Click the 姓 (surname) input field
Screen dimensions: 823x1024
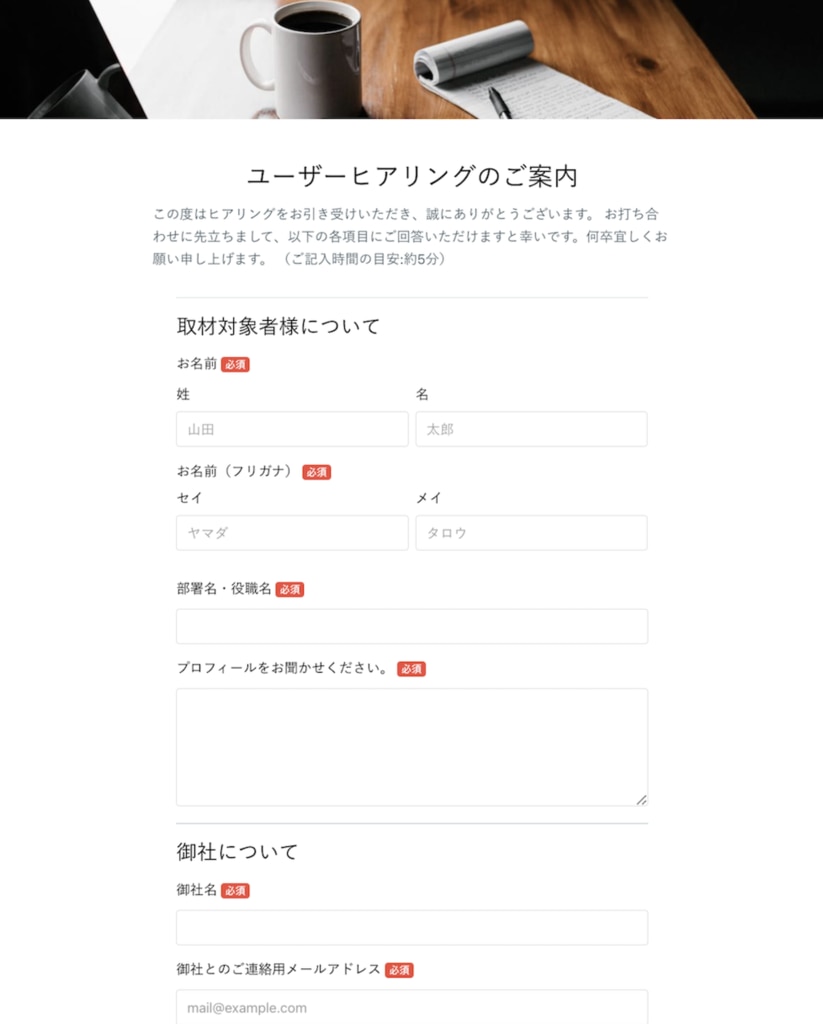[x=292, y=429]
